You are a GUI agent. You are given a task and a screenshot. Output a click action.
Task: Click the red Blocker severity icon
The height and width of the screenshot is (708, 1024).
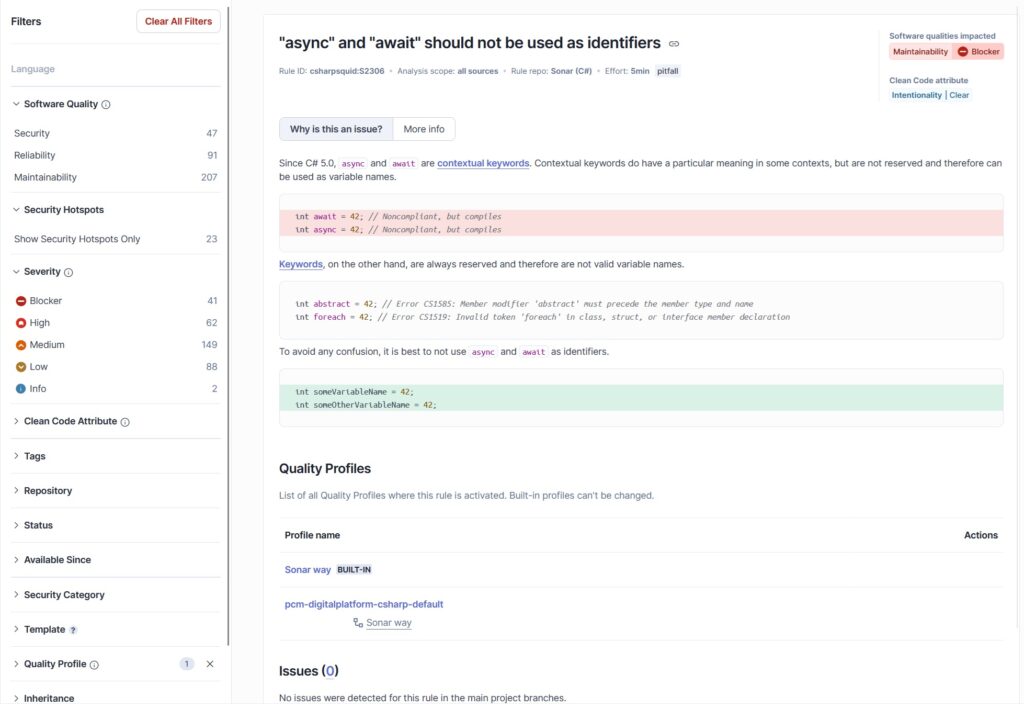pos(21,300)
